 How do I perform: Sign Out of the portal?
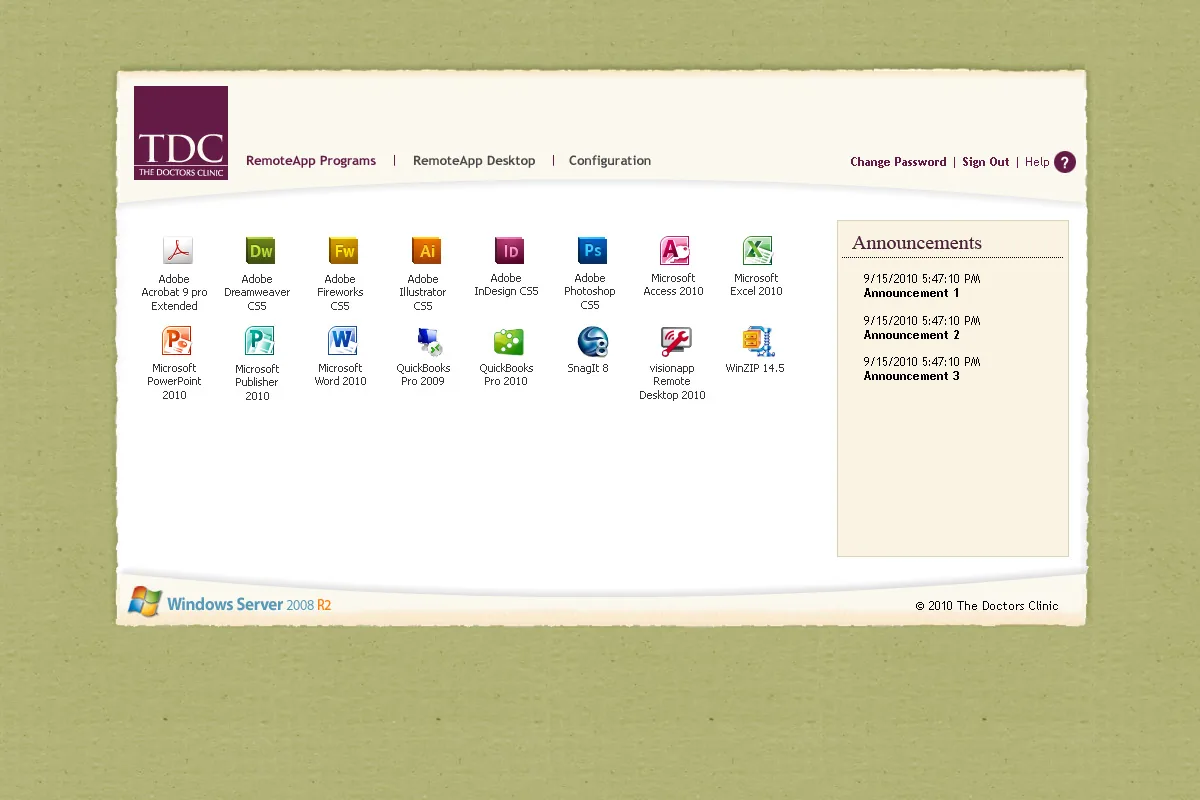pos(986,162)
